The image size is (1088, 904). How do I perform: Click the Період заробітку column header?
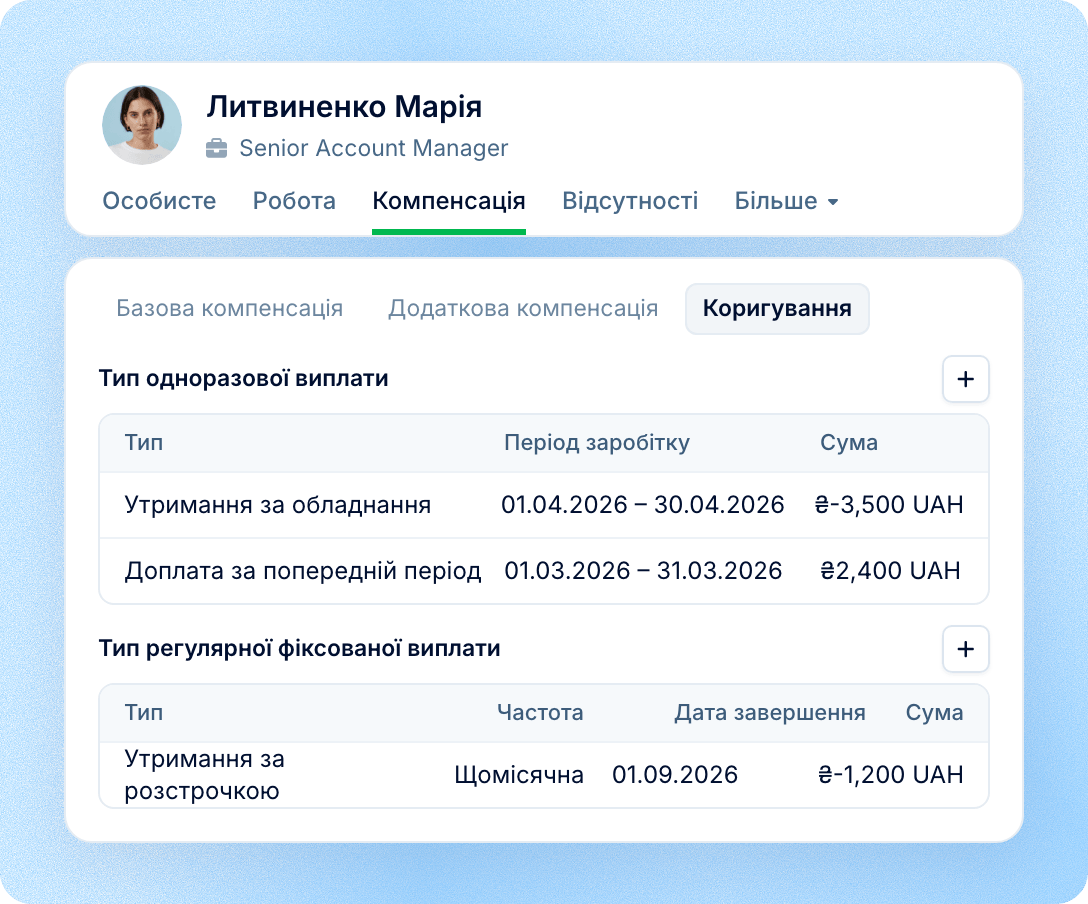pos(597,443)
